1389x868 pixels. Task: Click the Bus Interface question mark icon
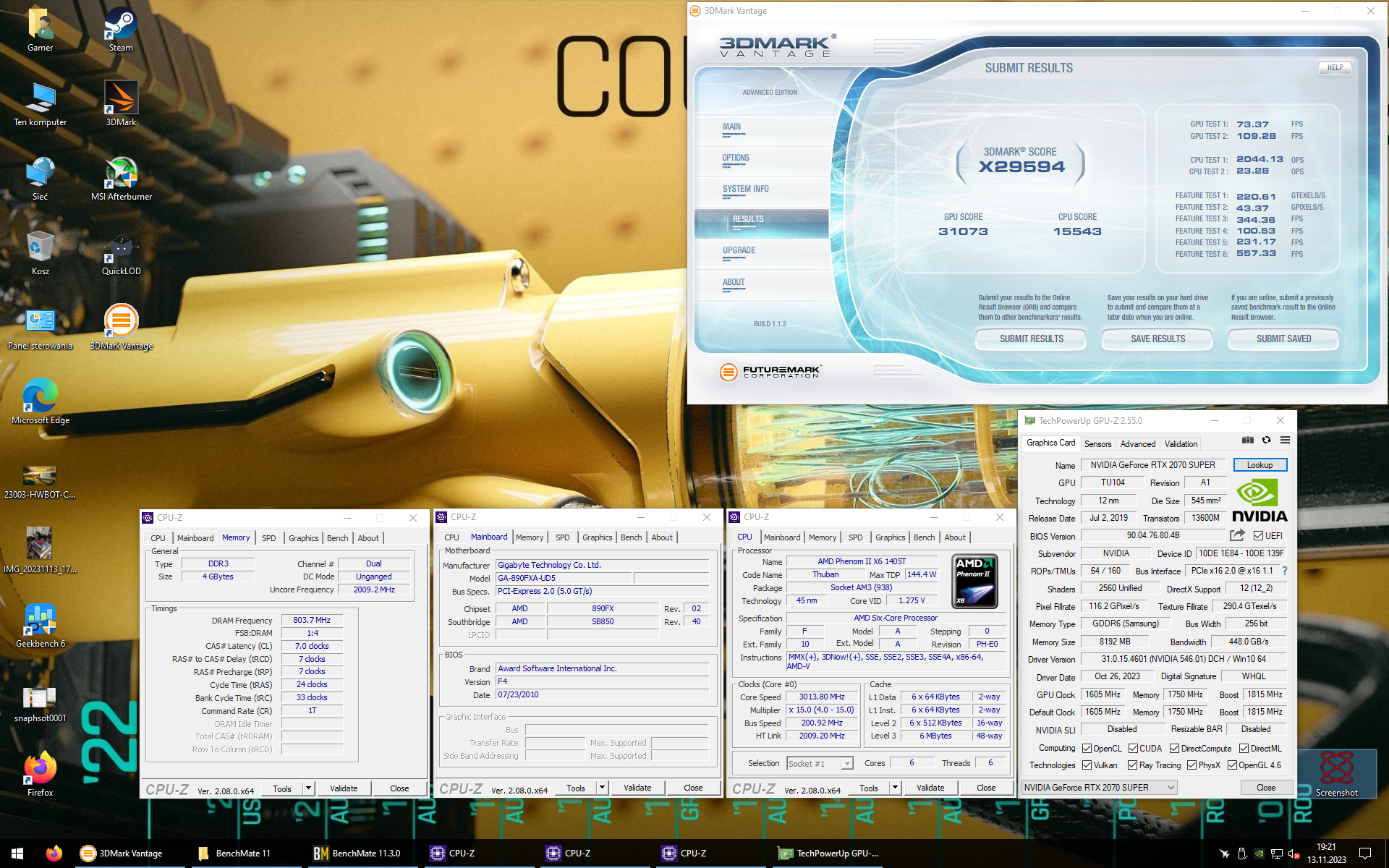[x=1285, y=571]
